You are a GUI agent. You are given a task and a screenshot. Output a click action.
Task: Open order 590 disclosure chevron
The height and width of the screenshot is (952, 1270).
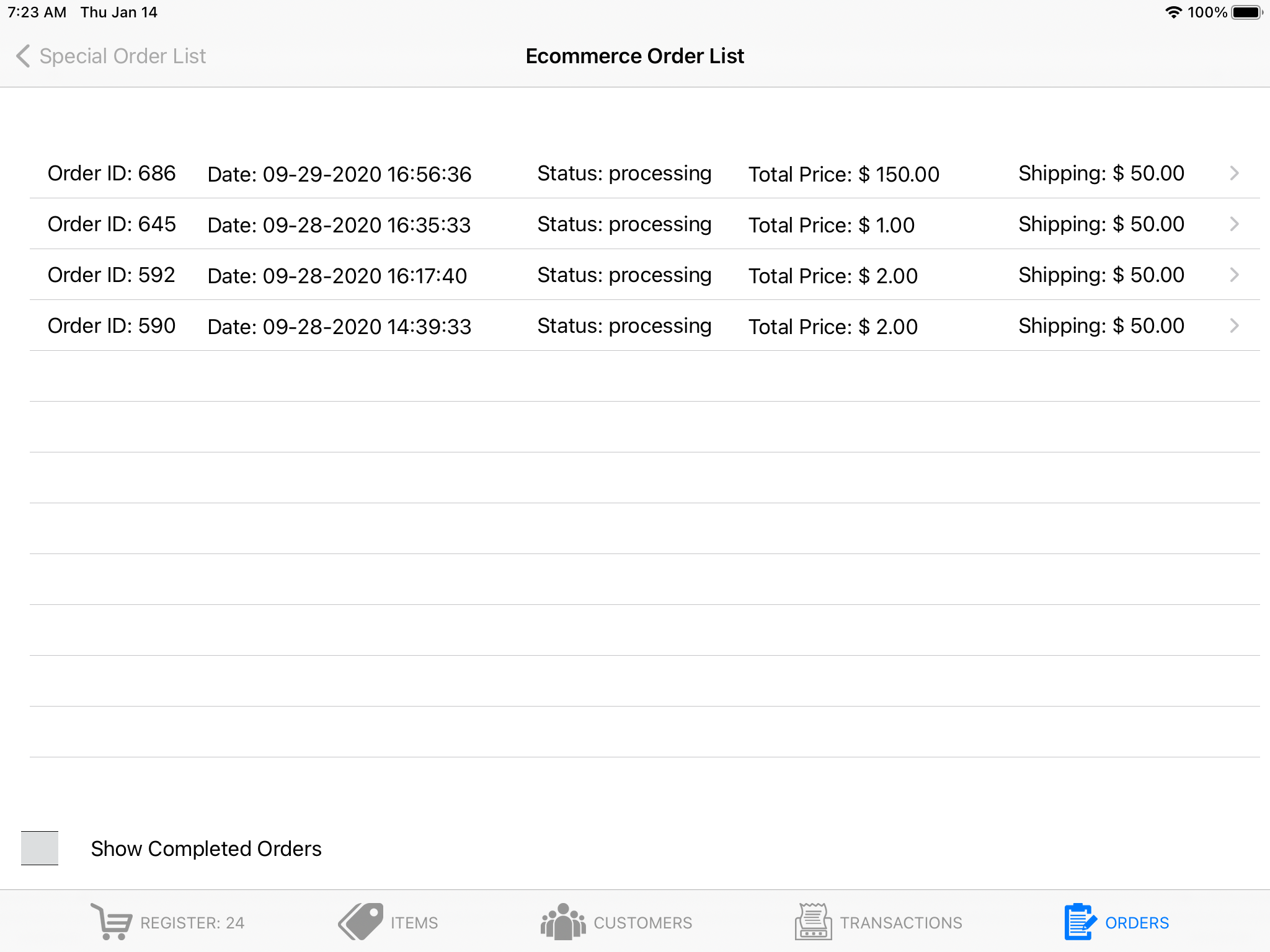1234,326
